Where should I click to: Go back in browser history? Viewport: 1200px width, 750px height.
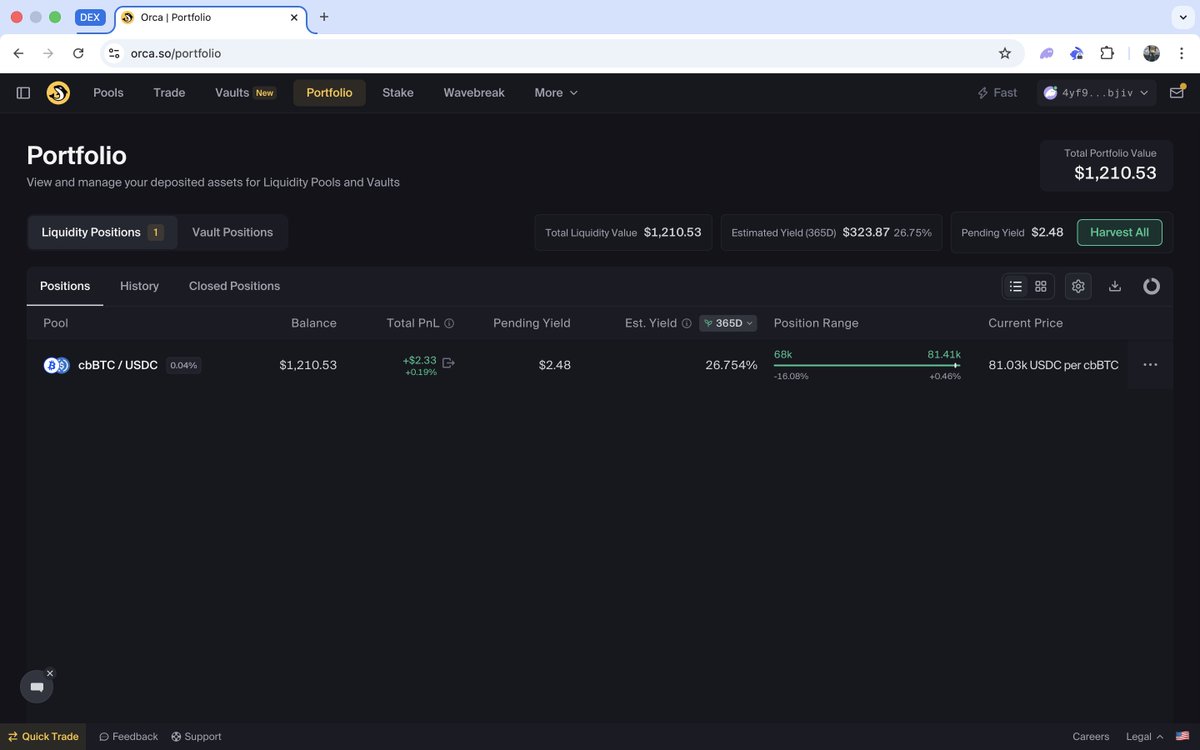click(18, 53)
